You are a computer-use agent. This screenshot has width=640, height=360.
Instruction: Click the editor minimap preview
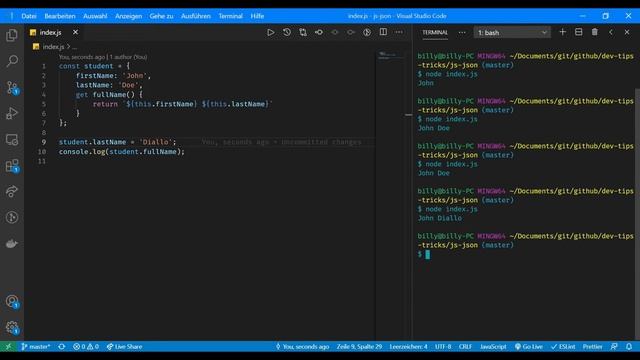[x=390, y=55]
